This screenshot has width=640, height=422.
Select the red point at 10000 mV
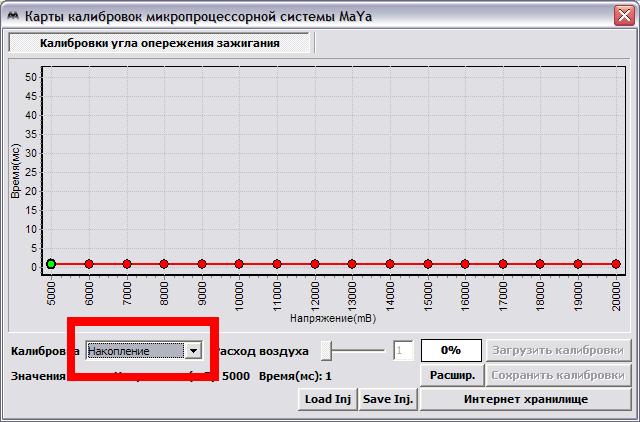click(239, 264)
